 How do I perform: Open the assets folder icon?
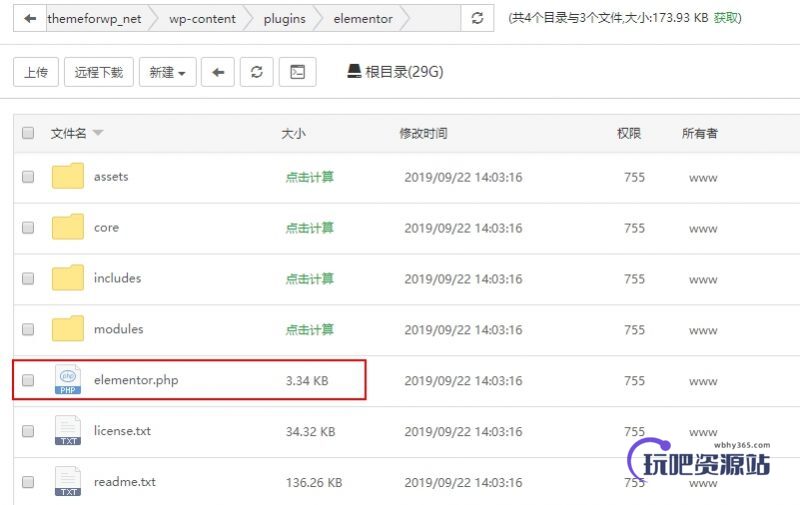[68, 176]
